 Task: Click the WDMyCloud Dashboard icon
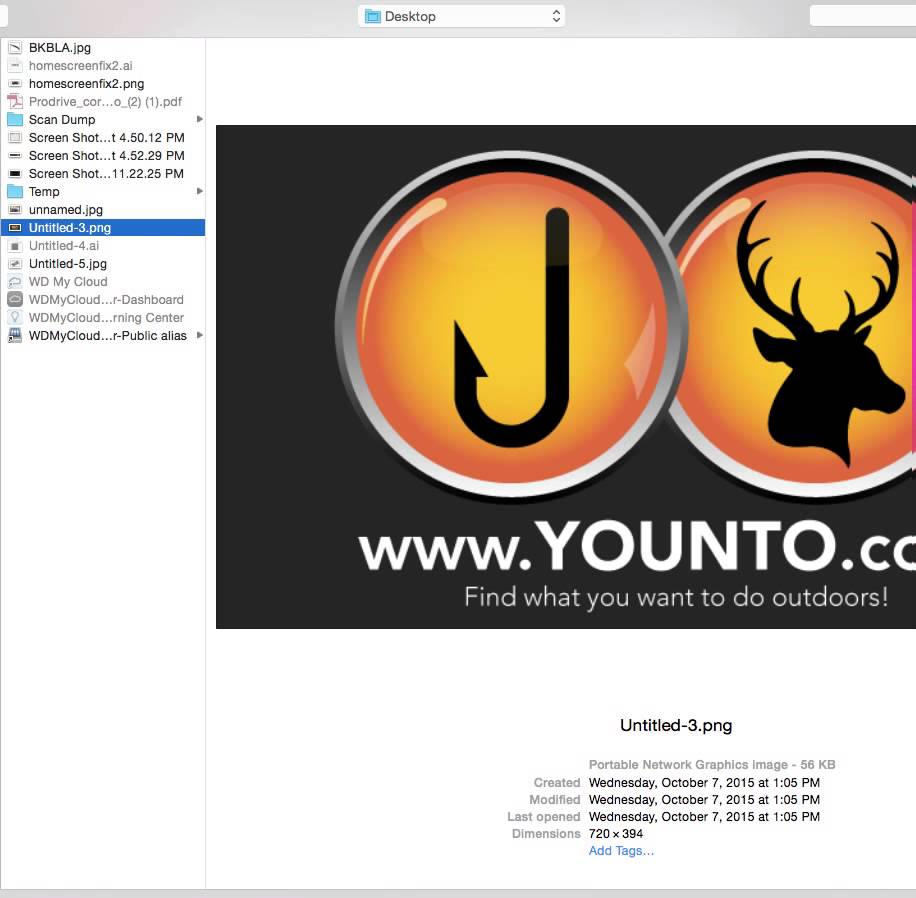click(x=15, y=300)
